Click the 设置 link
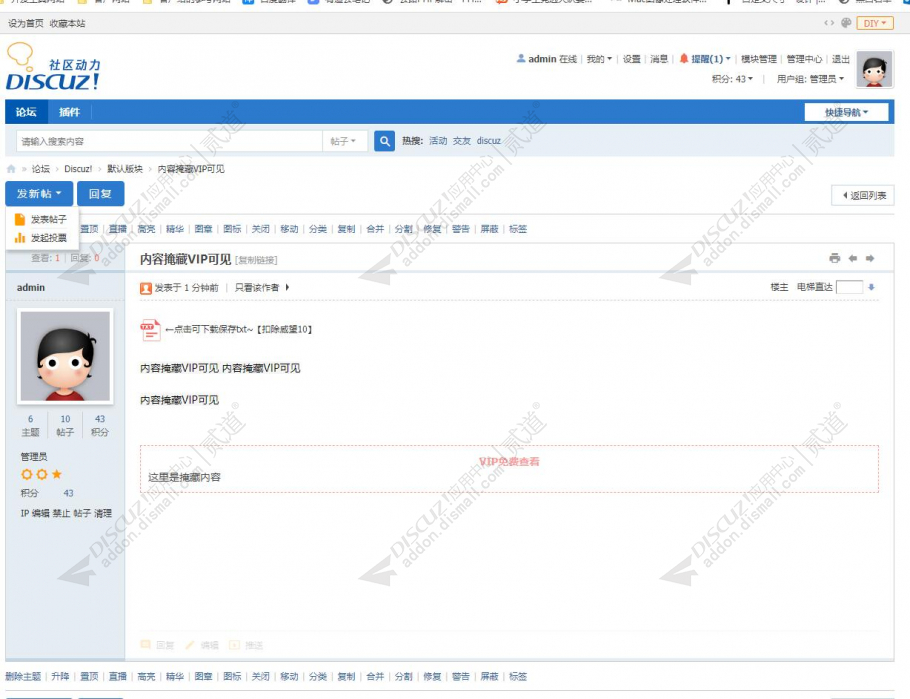910x699 pixels. tap(631, 59)
